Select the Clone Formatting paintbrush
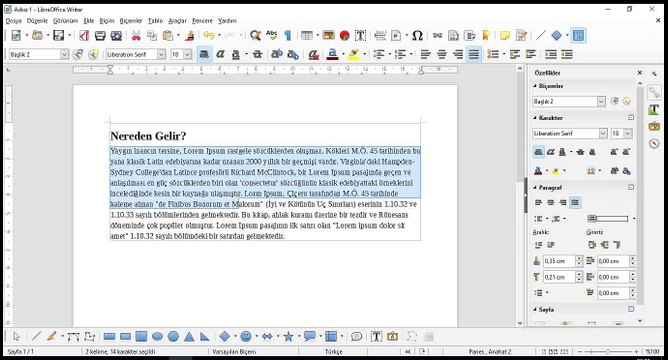668x360 pixels. pos(190,35)
